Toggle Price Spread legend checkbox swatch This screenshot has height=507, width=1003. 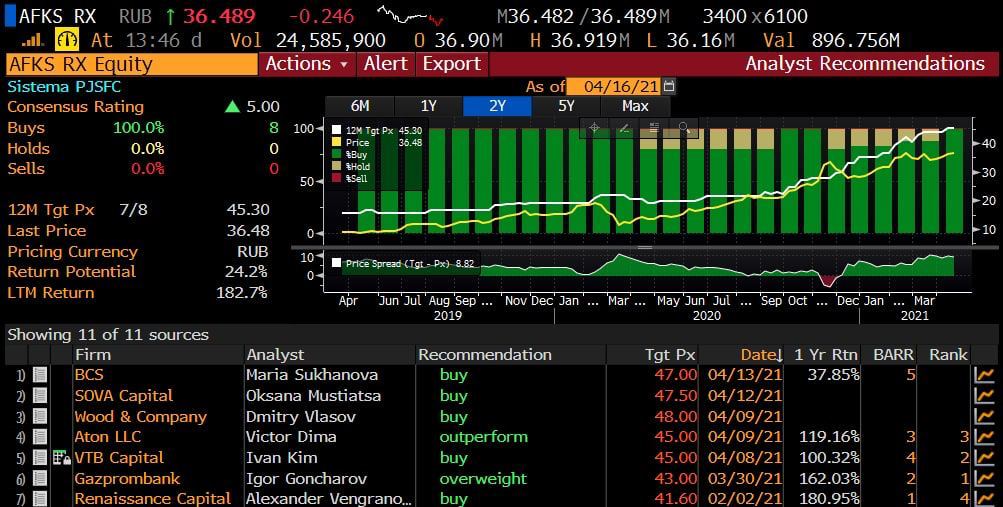(336, 263)
